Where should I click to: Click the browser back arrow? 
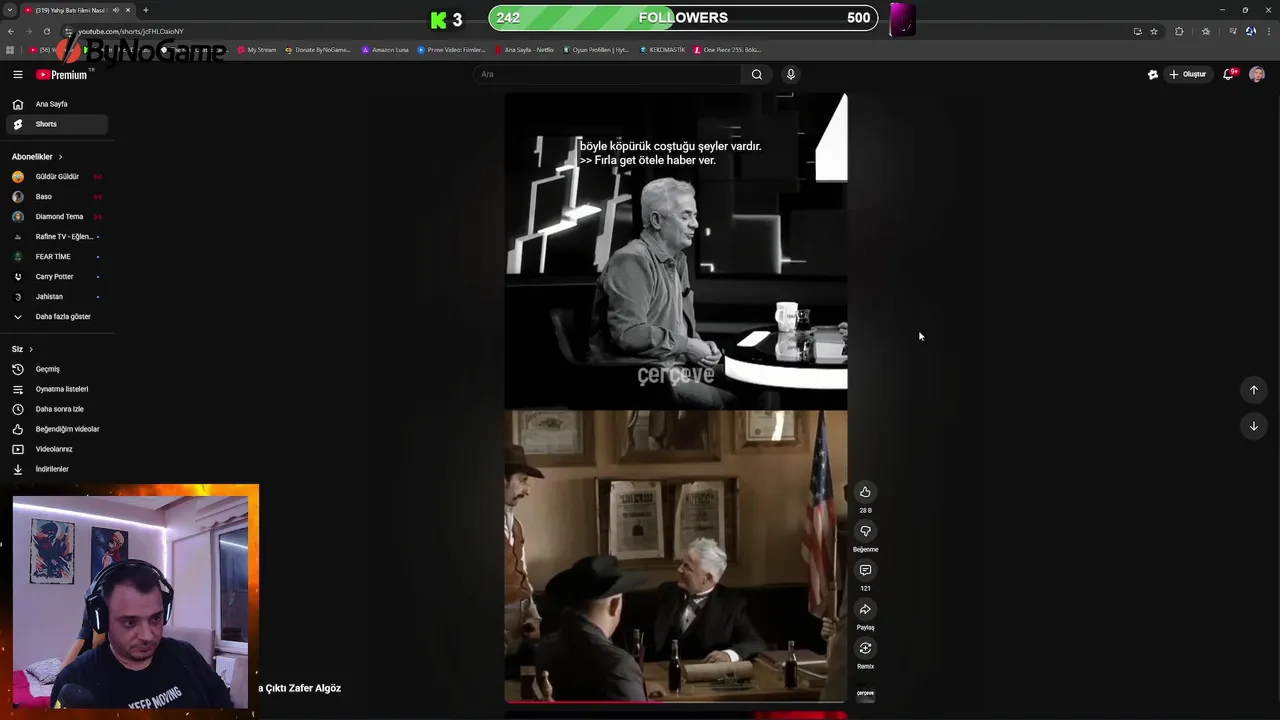(x=11, y=31)
